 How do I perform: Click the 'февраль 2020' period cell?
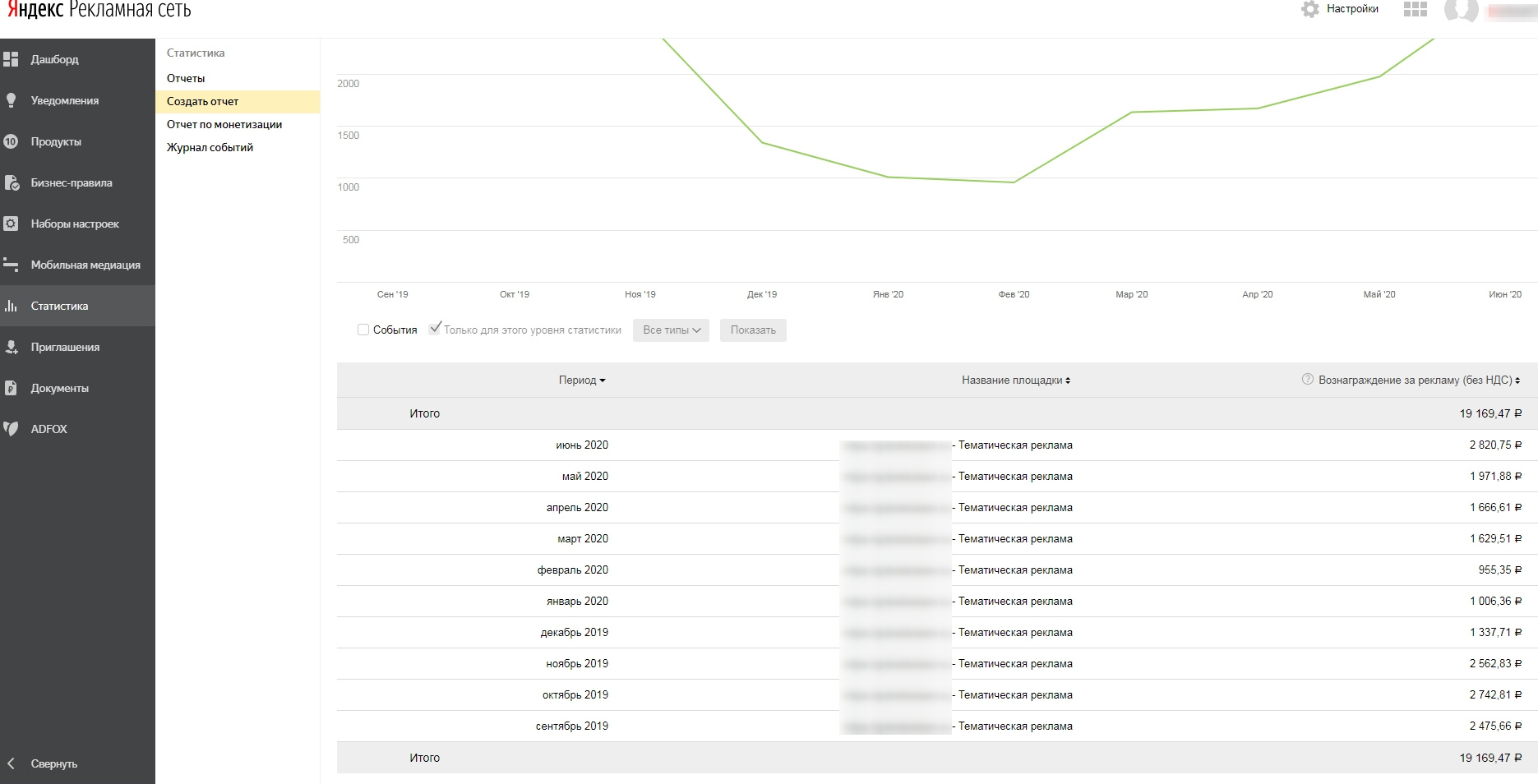pos(573,570)
